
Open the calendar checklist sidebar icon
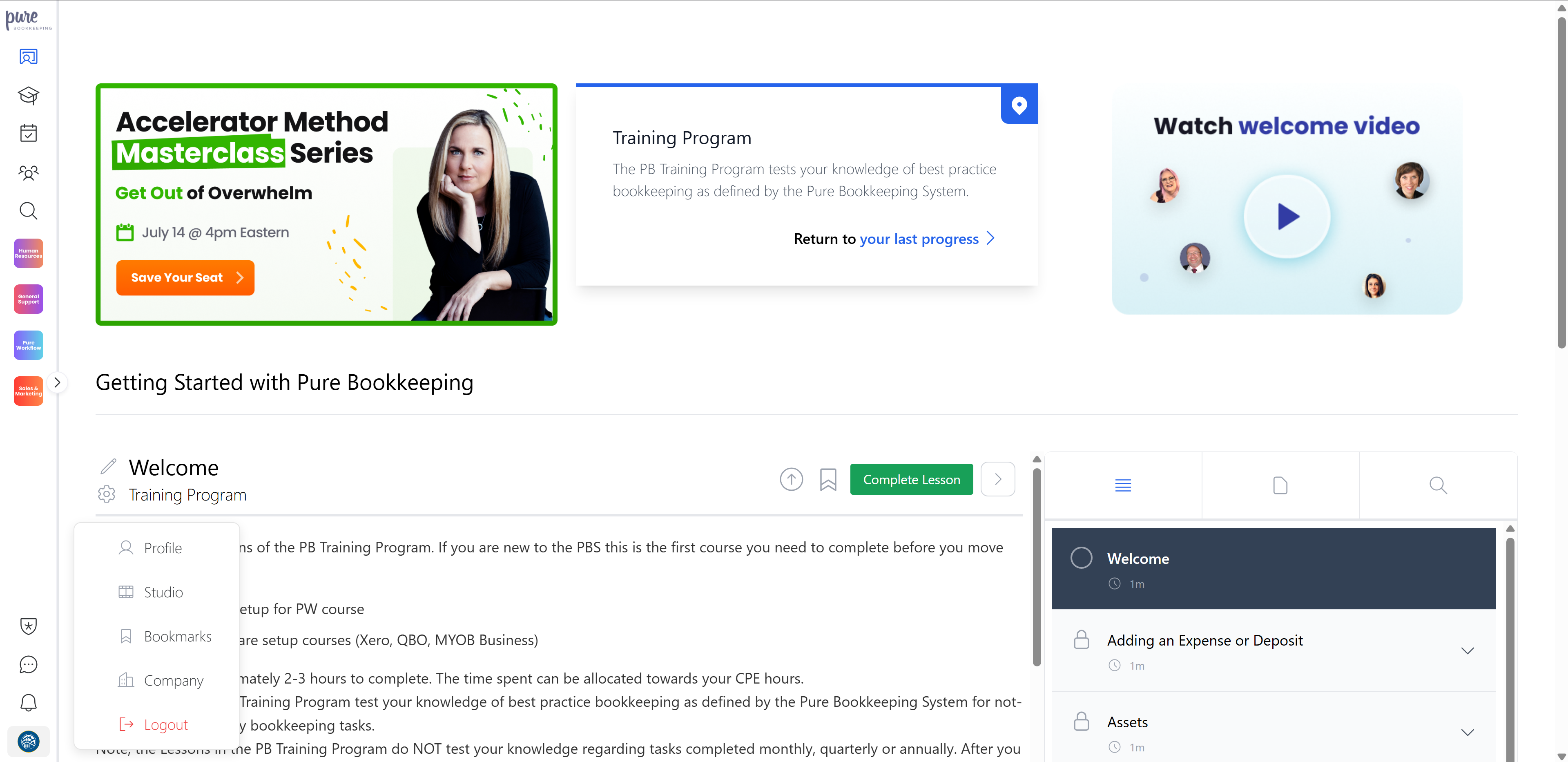click(x=28, y=133)
